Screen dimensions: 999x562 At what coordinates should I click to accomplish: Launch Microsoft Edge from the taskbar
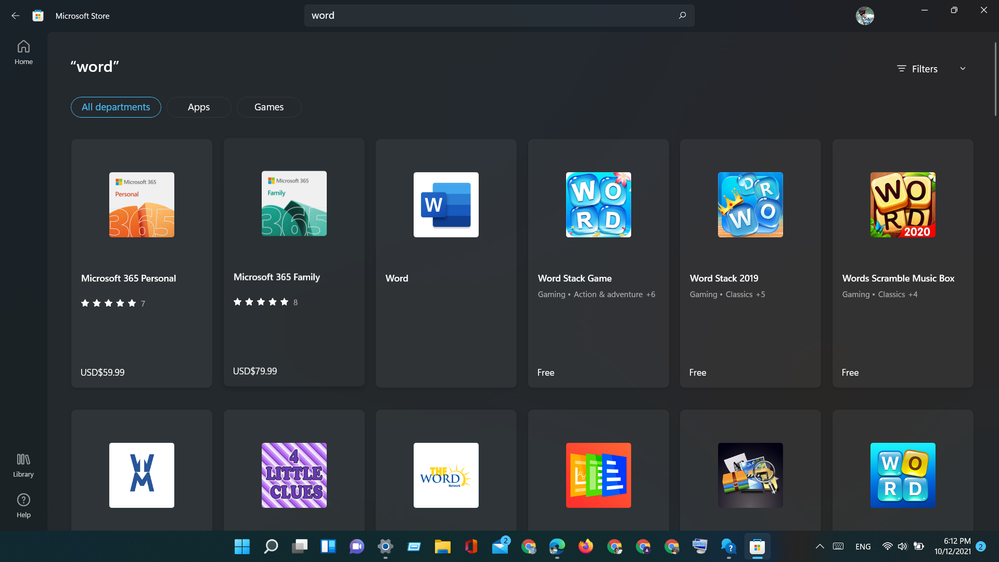[x=557, y=547]
